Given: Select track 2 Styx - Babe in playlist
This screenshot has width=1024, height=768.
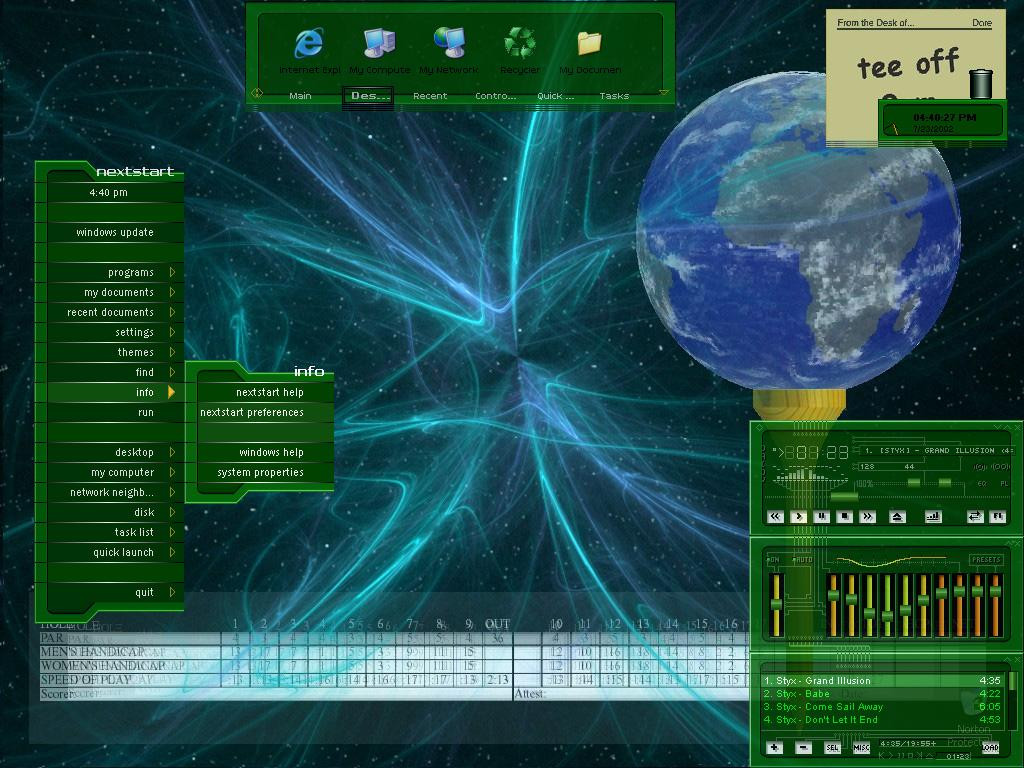Looking at the screenshot, I should (882, 694).
